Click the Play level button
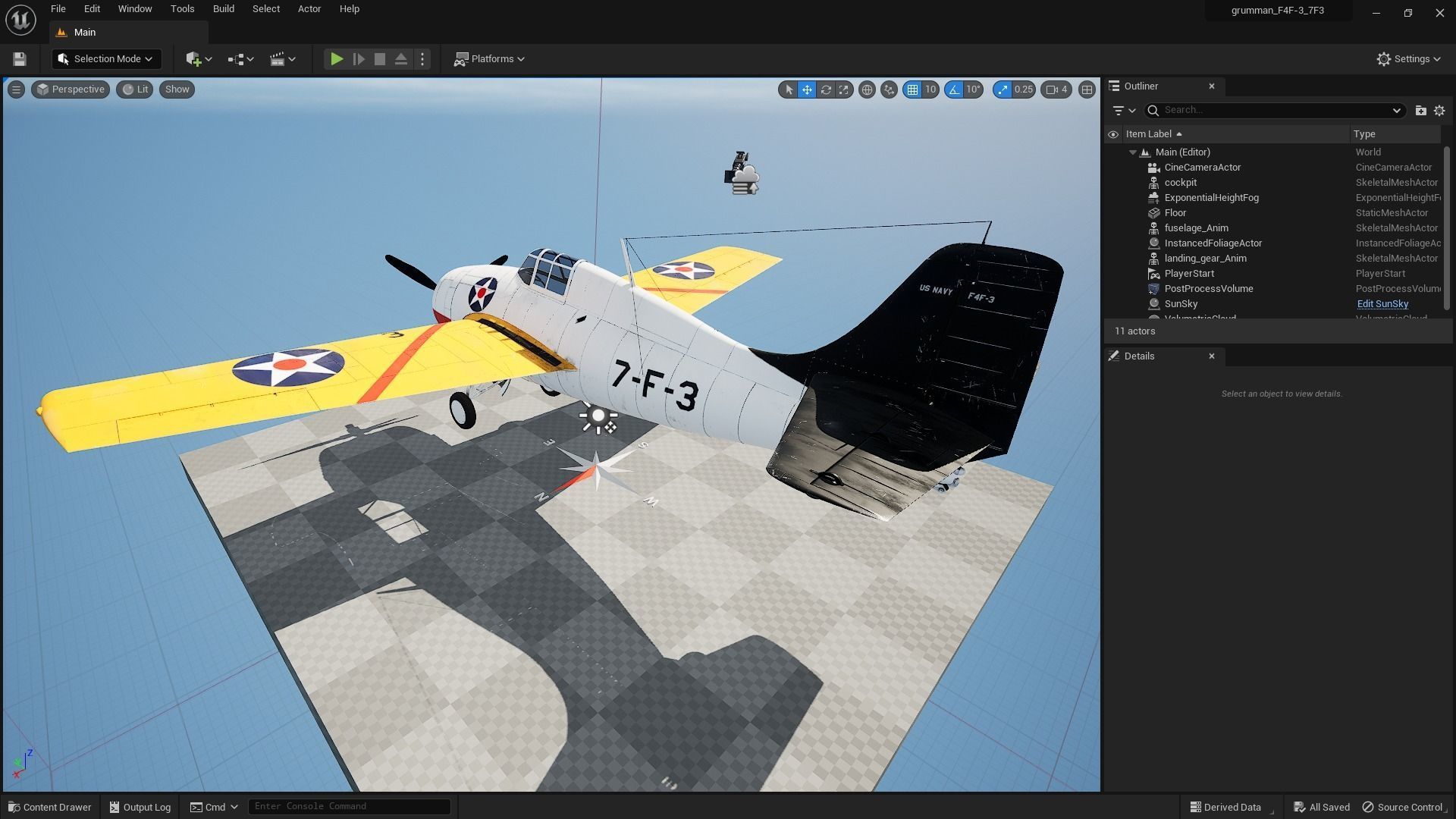The height and width of the screenshot is (819, 1456). (337, 59)
